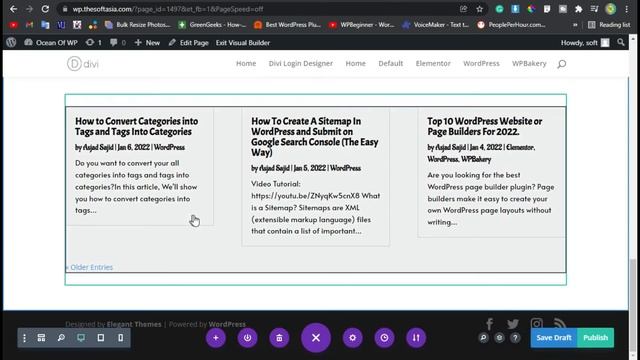Open the Facebook icon in footer

(x=489, y=324)
